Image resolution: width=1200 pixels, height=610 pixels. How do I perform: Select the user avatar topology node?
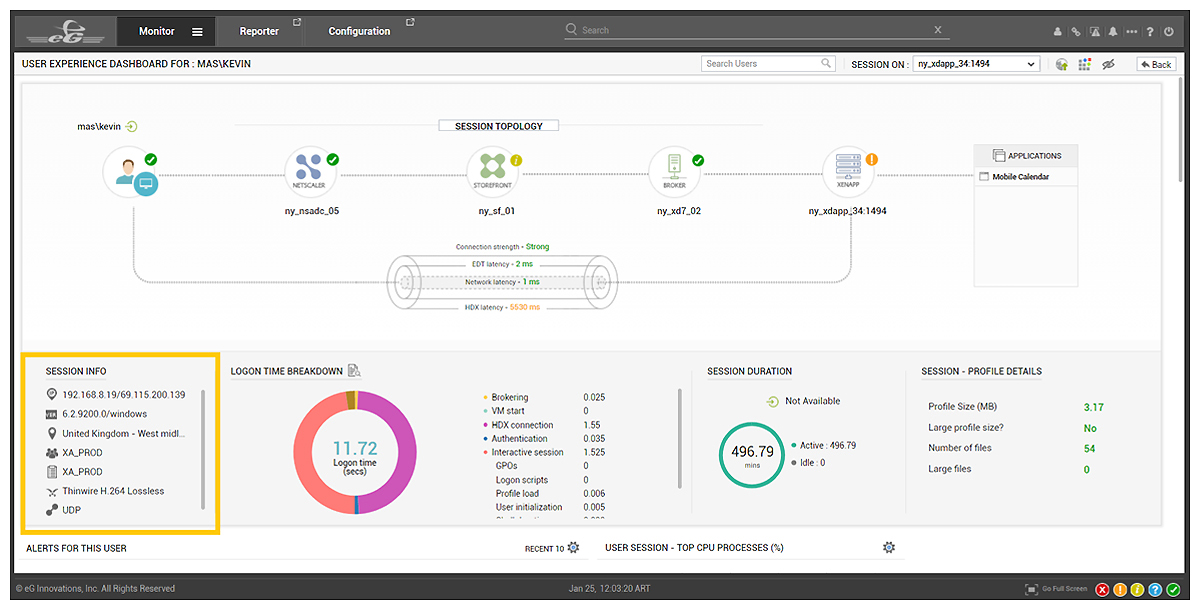131,173
